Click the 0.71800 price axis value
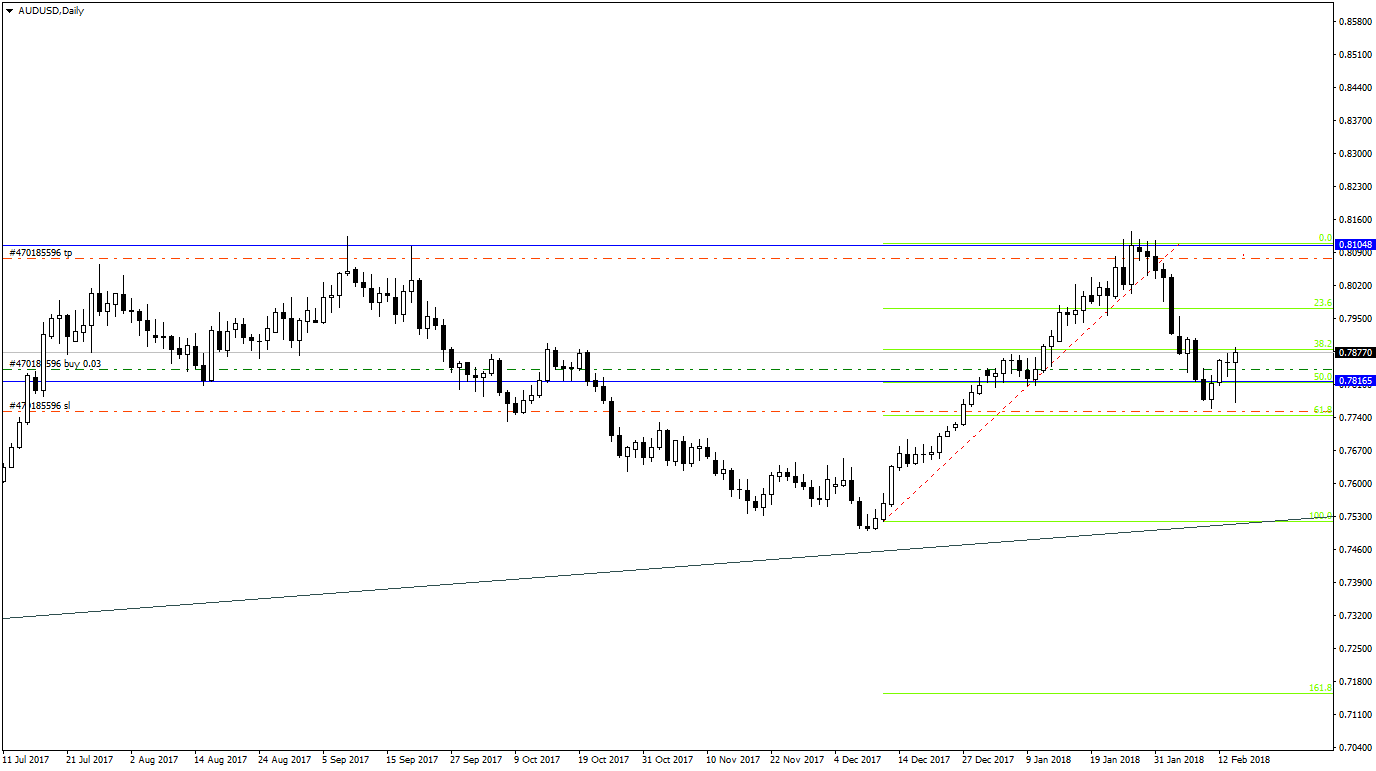Screen dimensions: 1376x771 click(x=1354, y=681)
